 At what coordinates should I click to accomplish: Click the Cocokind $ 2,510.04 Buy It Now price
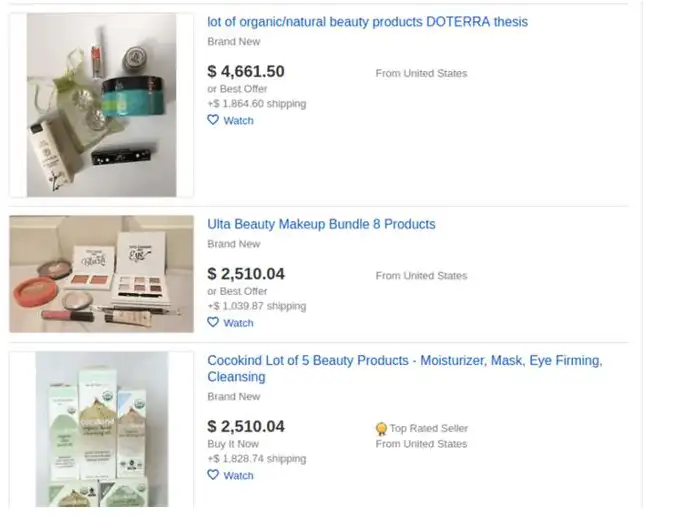(x=246, y=426)
